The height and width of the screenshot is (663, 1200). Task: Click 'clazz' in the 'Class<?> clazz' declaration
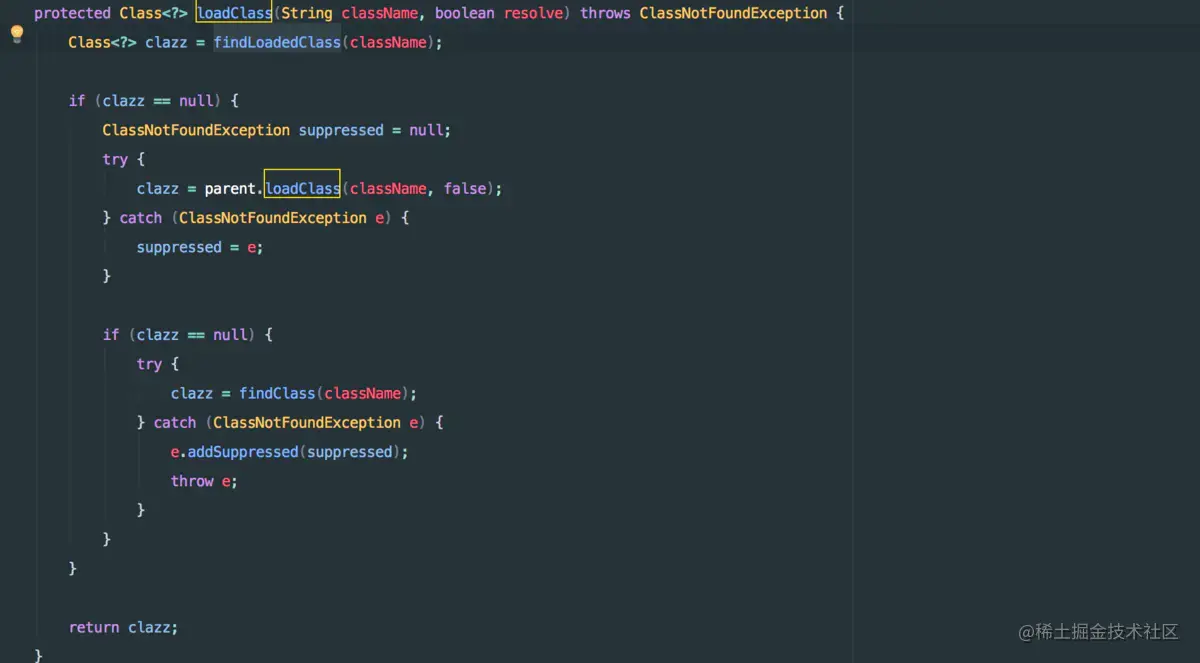166,43
